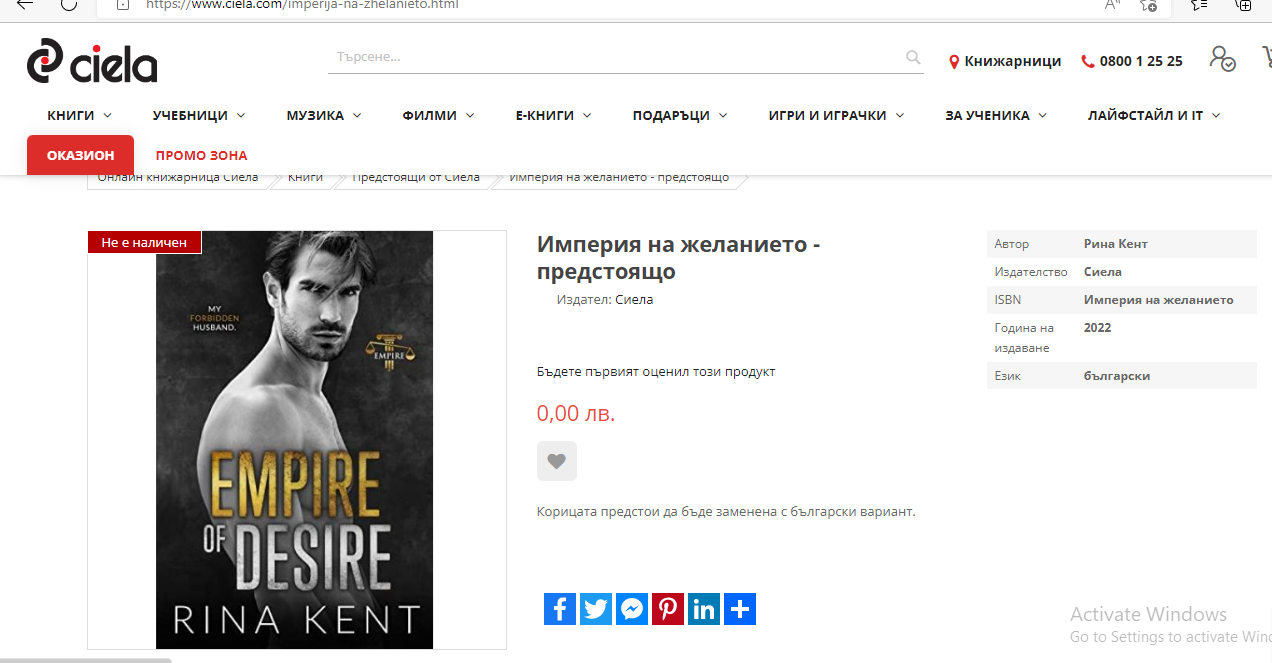Viewport: 1272px width, 663px height.
Task: Share via Messenger icon
Action: pos(632,609)
